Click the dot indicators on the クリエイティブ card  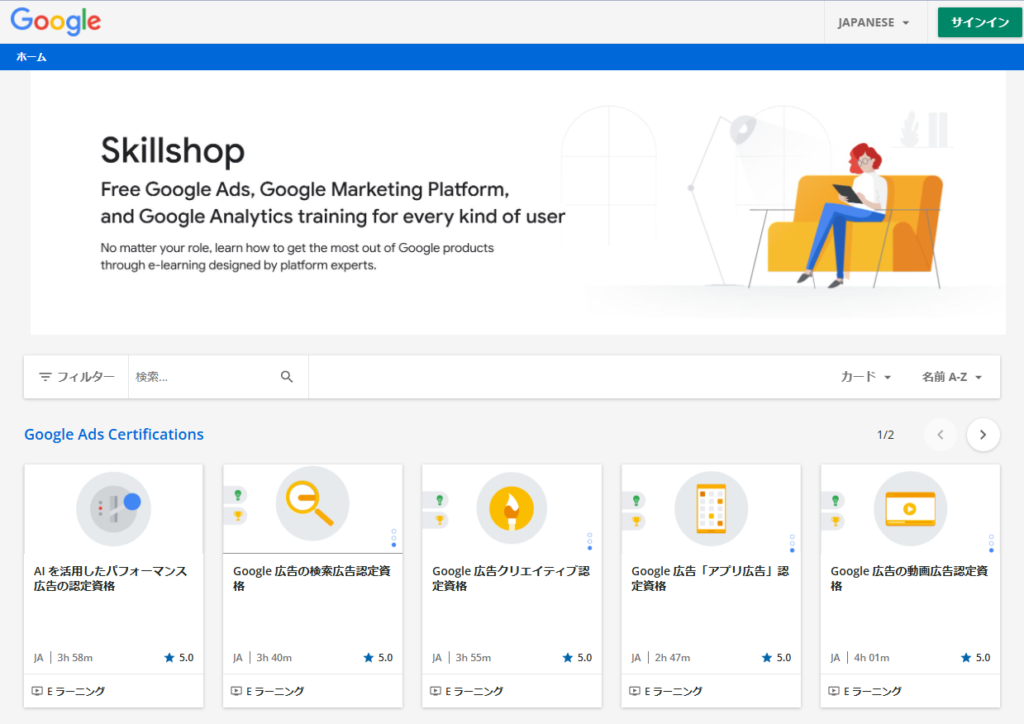pos(590,541)
